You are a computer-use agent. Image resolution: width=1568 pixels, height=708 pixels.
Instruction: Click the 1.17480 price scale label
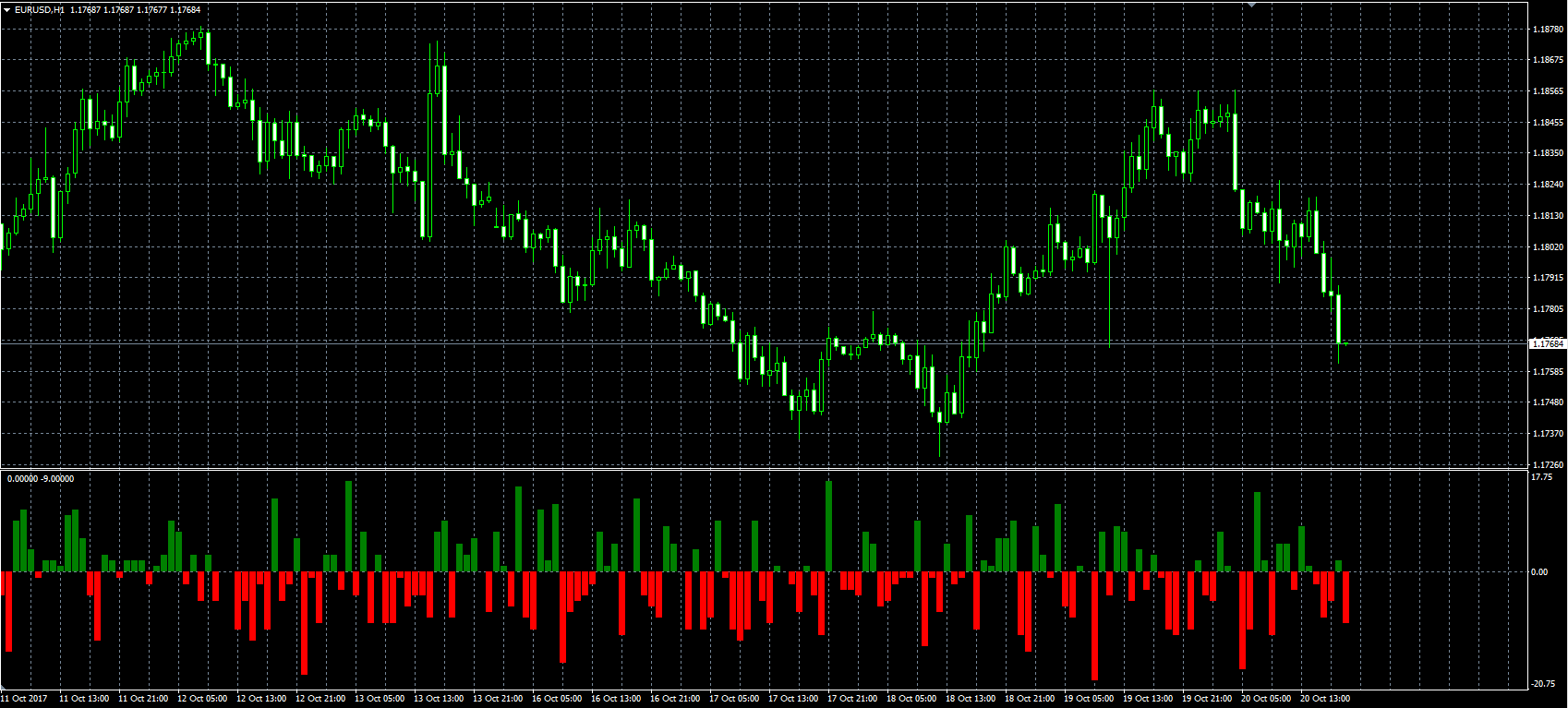[x=1548, y=402]
